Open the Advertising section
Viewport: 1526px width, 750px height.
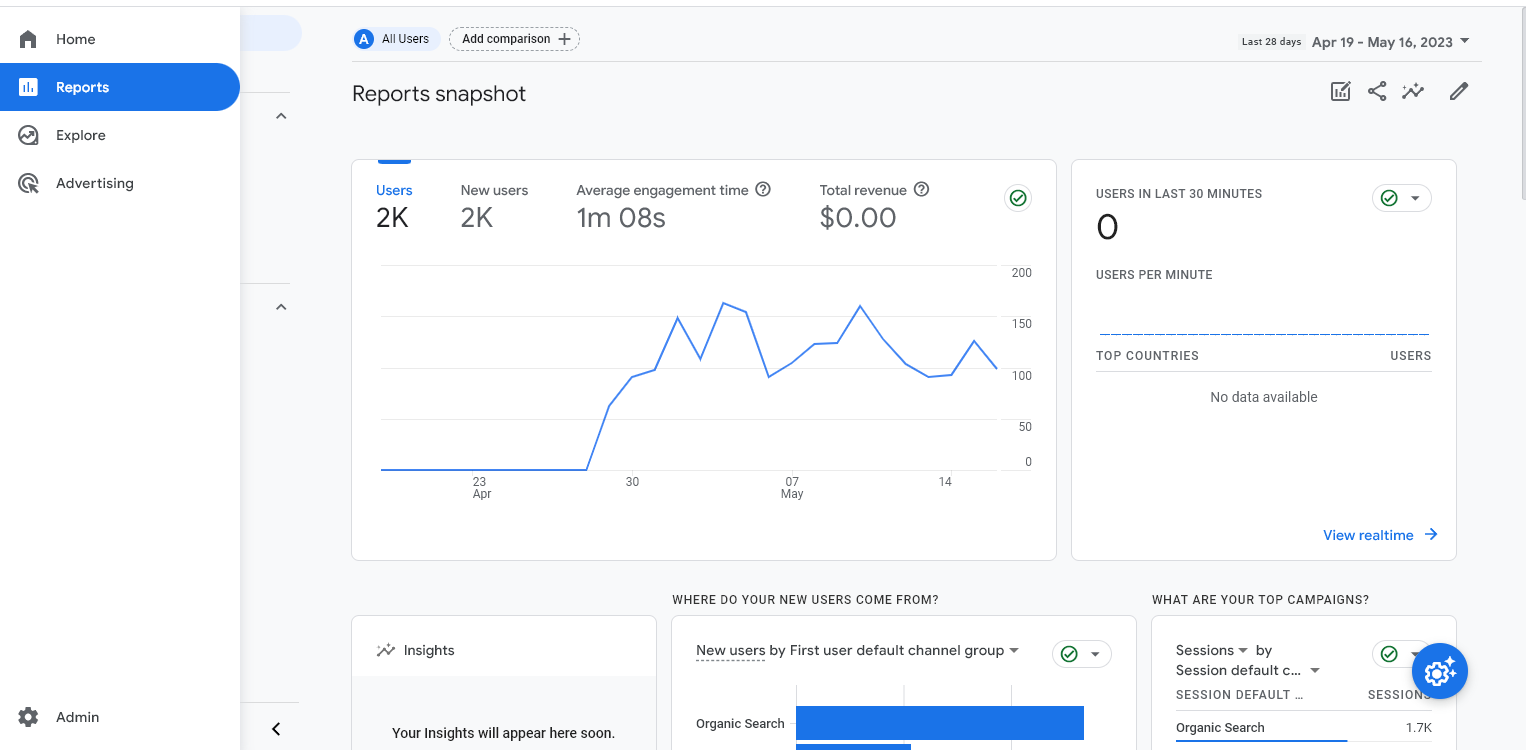pos(95,183)
